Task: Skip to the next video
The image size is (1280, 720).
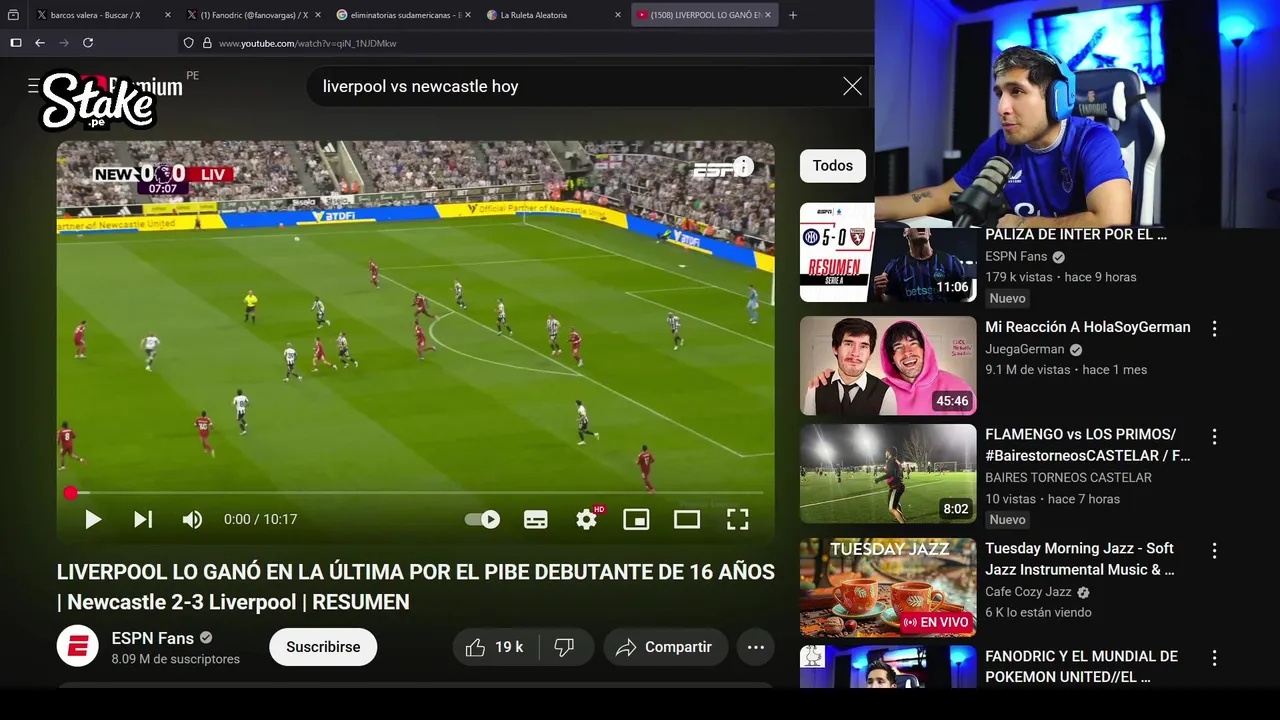Action: point(143,519)
